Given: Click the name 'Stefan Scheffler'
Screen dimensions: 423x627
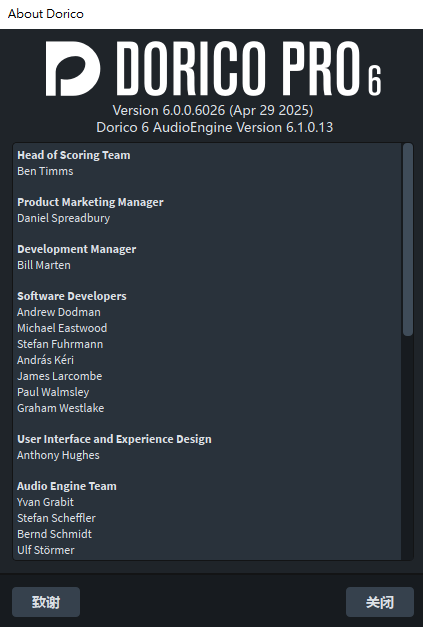Looking at the screenshot, I should (x=56, y=518).
